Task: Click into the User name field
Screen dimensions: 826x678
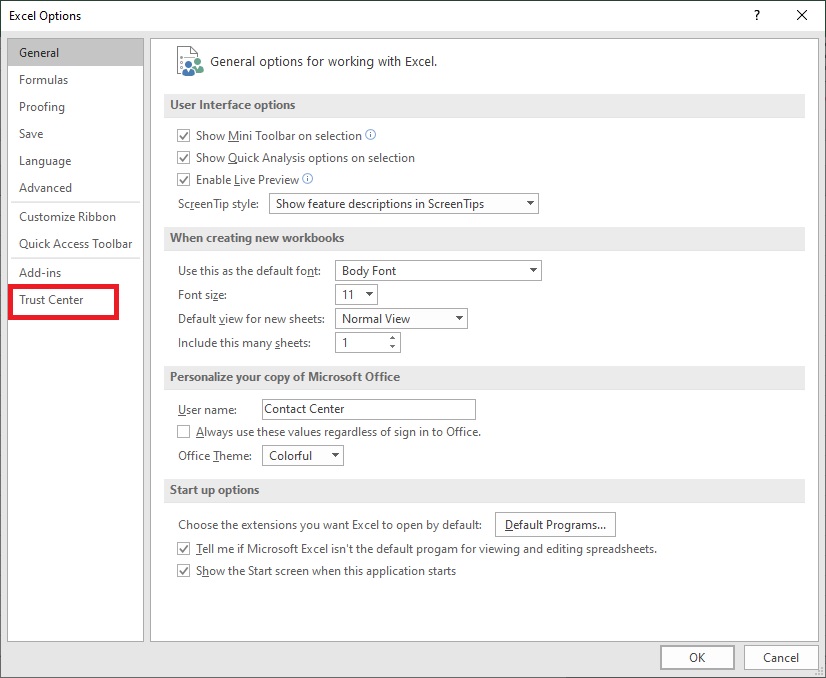Action: coord(369,409)
